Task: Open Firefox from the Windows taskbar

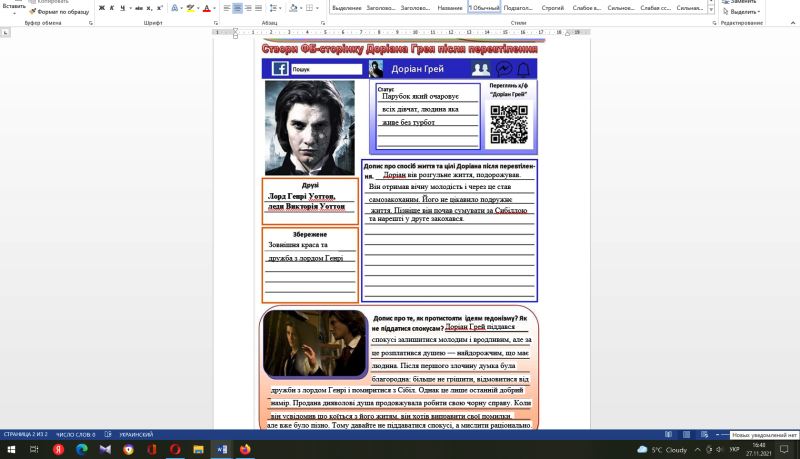Action: click(244, 450)
